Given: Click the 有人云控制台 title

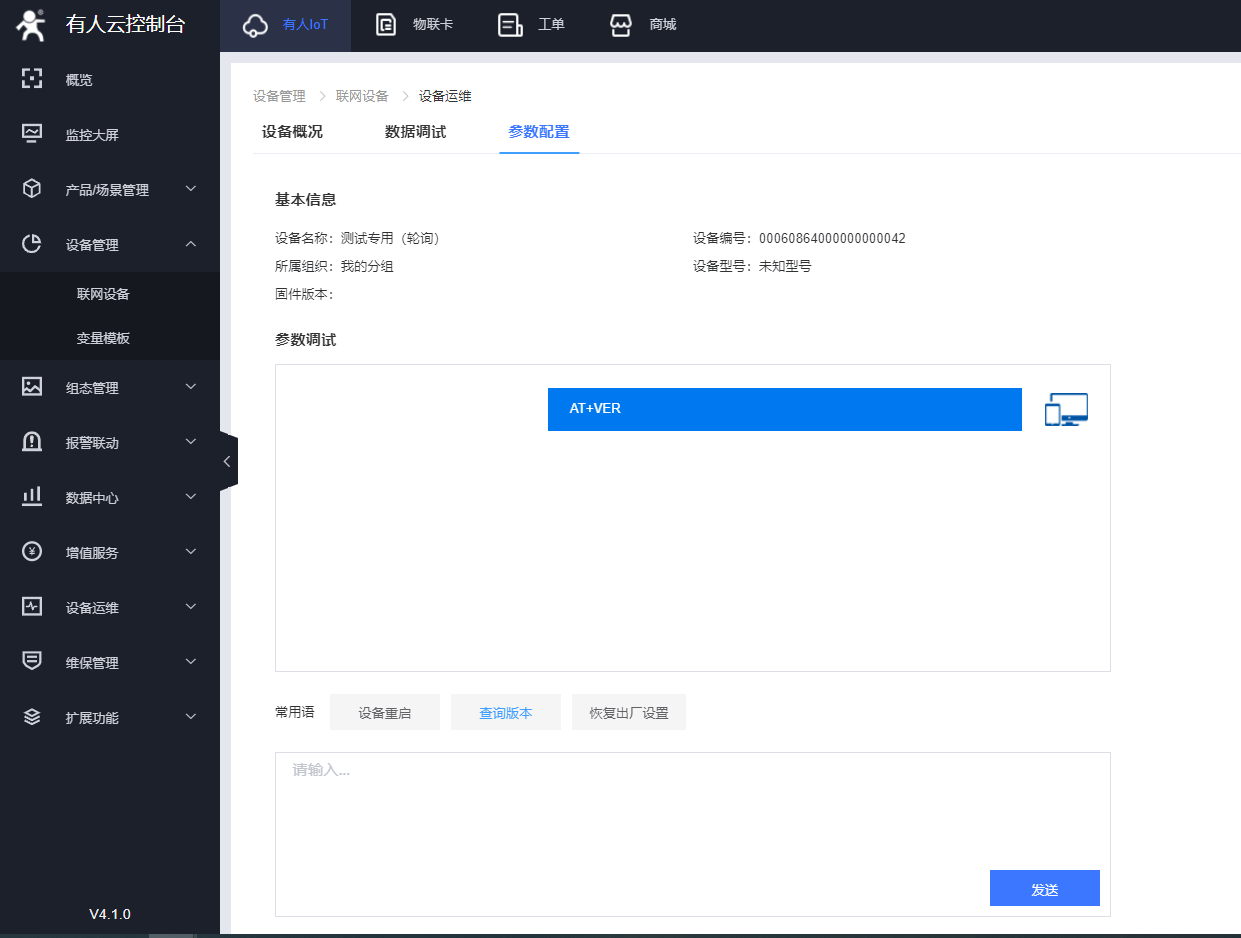Looking at the screenshot, I should [126, 25].
